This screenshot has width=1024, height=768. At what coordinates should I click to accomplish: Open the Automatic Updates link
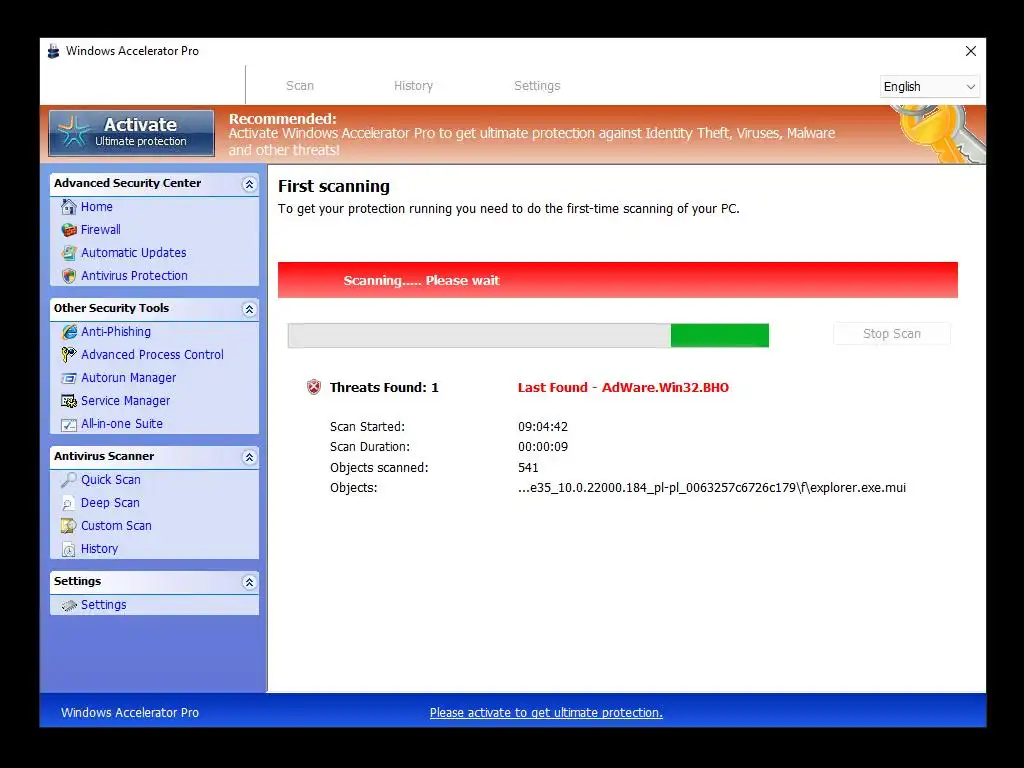pyautogui.click(x=133, y=252)
